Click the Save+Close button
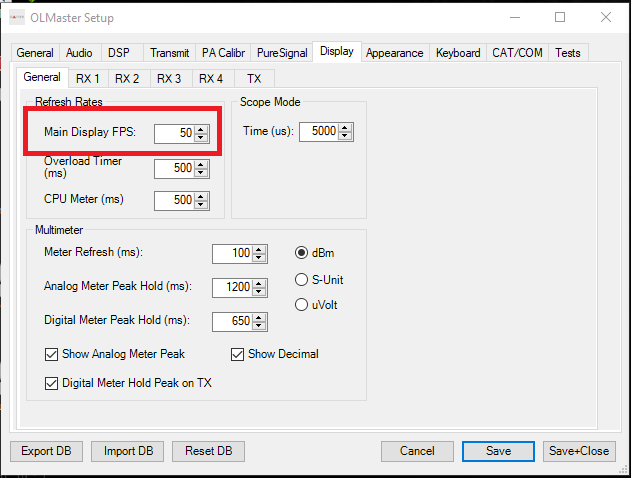Screen dimensions: 631x478 click(579, 451)
